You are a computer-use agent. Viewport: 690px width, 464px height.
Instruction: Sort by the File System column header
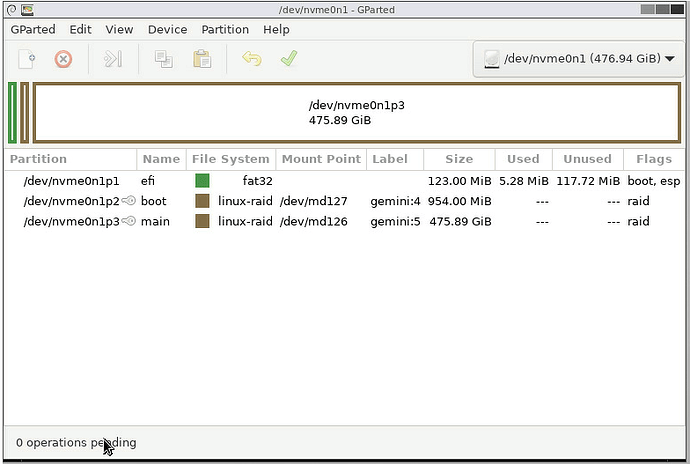click(x=231, y=159)
